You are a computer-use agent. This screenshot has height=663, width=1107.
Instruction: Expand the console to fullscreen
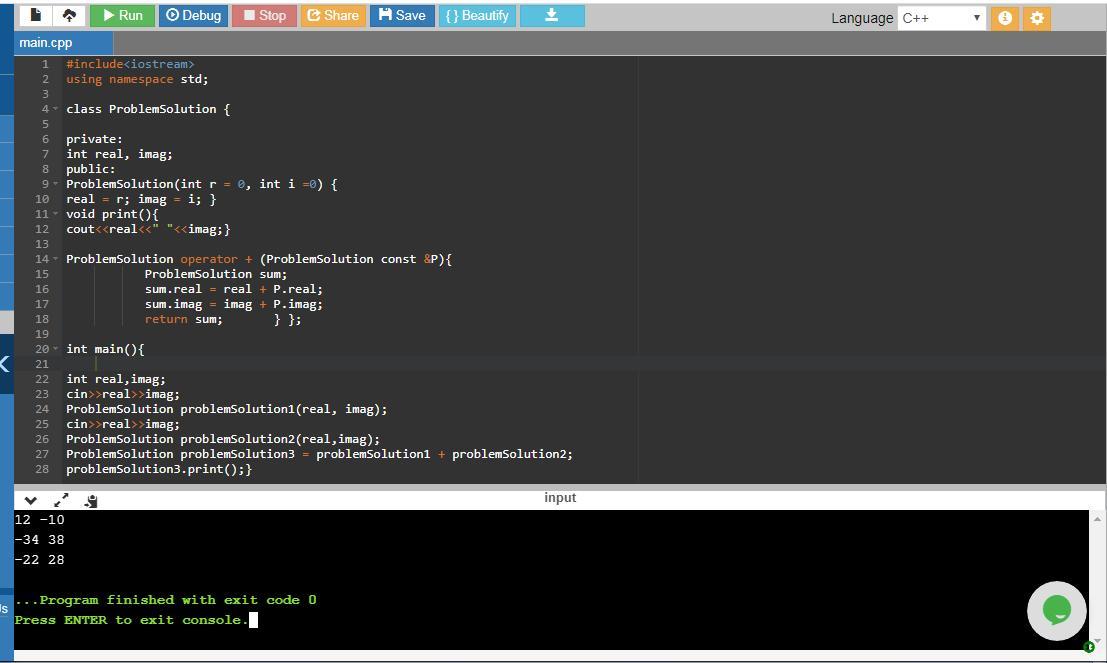tap(61, 500)
